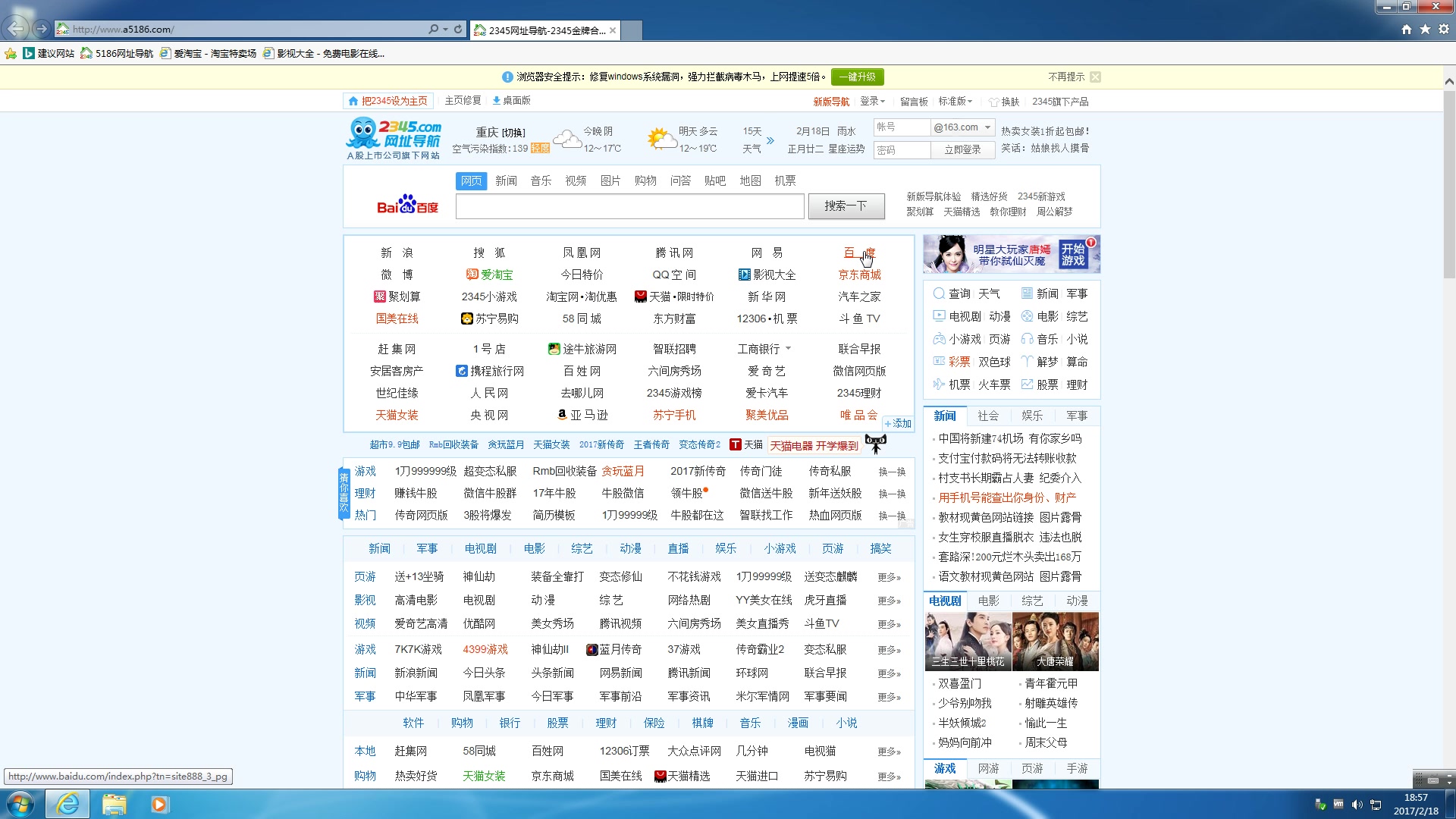This screenshot has height=819, width=1456.
Task: Open File Explorer folder on taskbar
Action: click(x=114, y=804)
